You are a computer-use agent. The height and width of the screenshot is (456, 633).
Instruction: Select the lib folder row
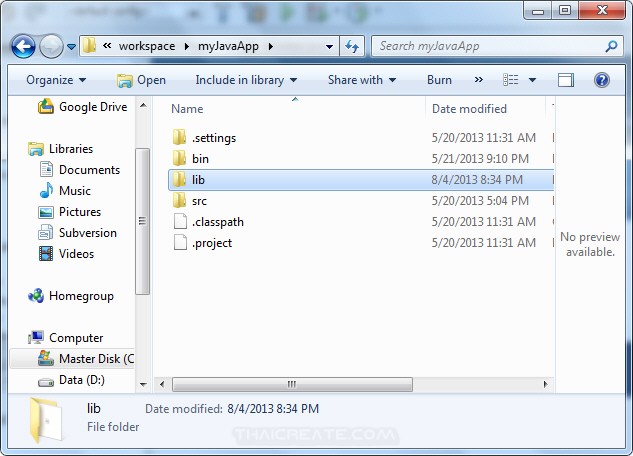(x=361, y=180)
